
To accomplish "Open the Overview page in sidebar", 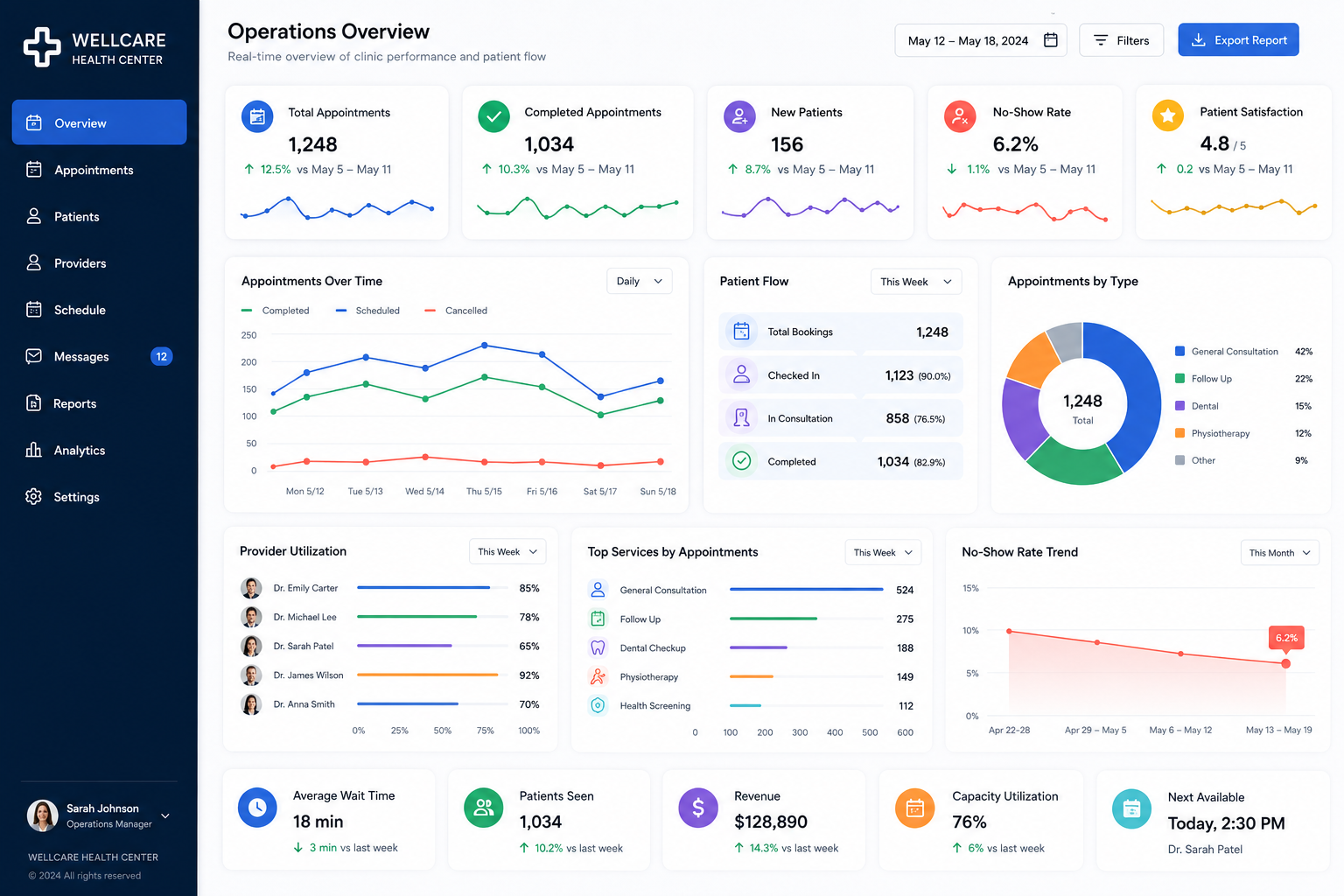I will pyautogui.click(x=99, y=122).
